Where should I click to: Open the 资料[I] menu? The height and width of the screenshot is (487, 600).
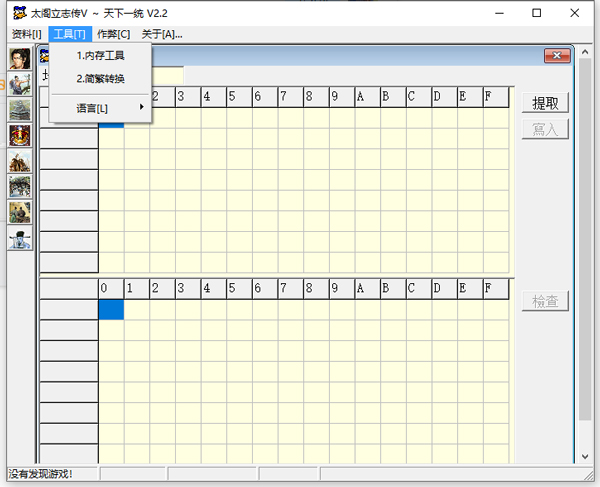coord(27,34)
